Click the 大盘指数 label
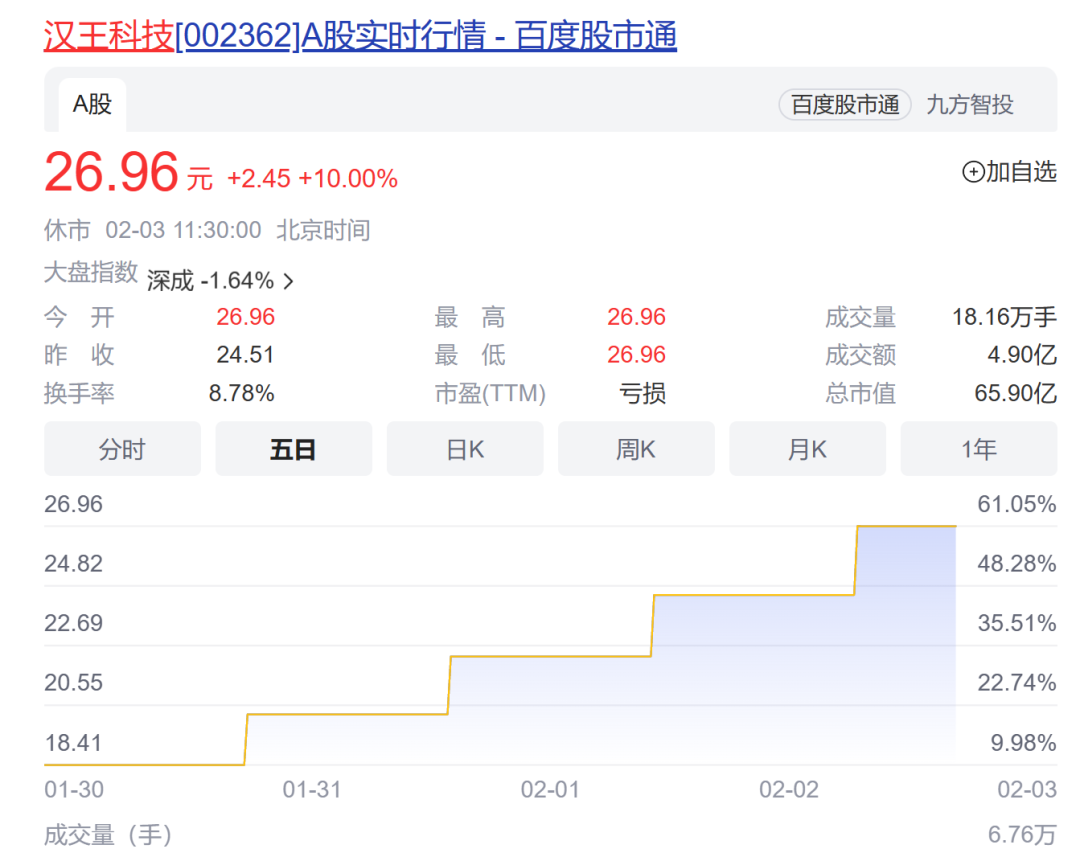The image size is (1080, 857). tap(91, 272)
